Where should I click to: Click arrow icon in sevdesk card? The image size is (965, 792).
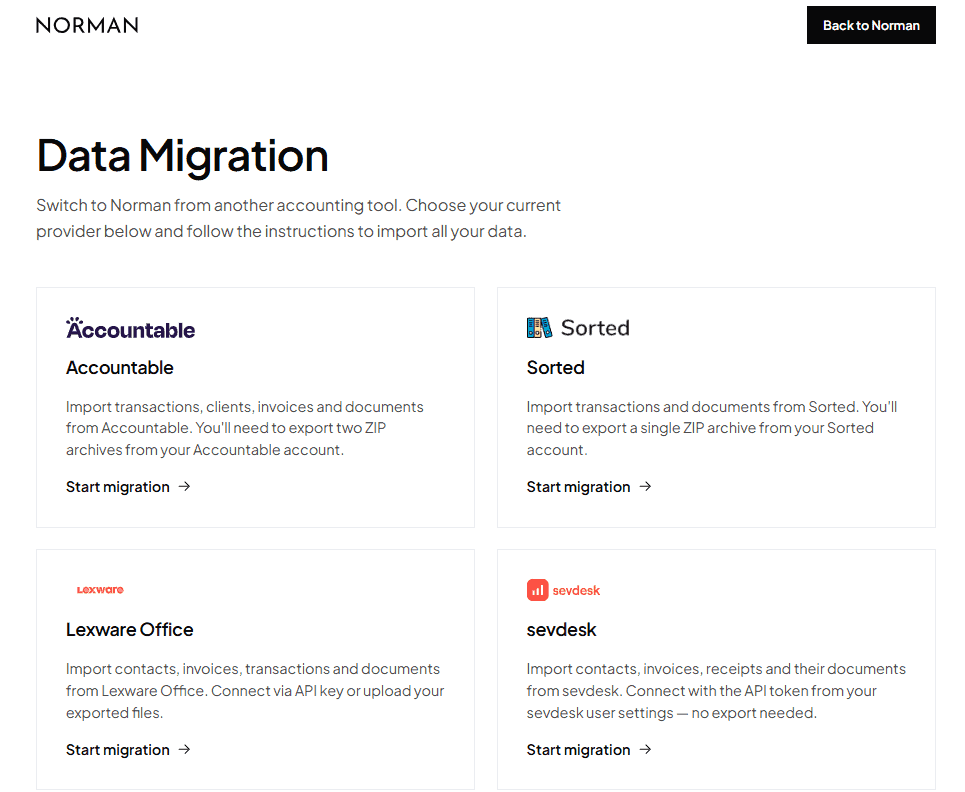tap(645, 750)
